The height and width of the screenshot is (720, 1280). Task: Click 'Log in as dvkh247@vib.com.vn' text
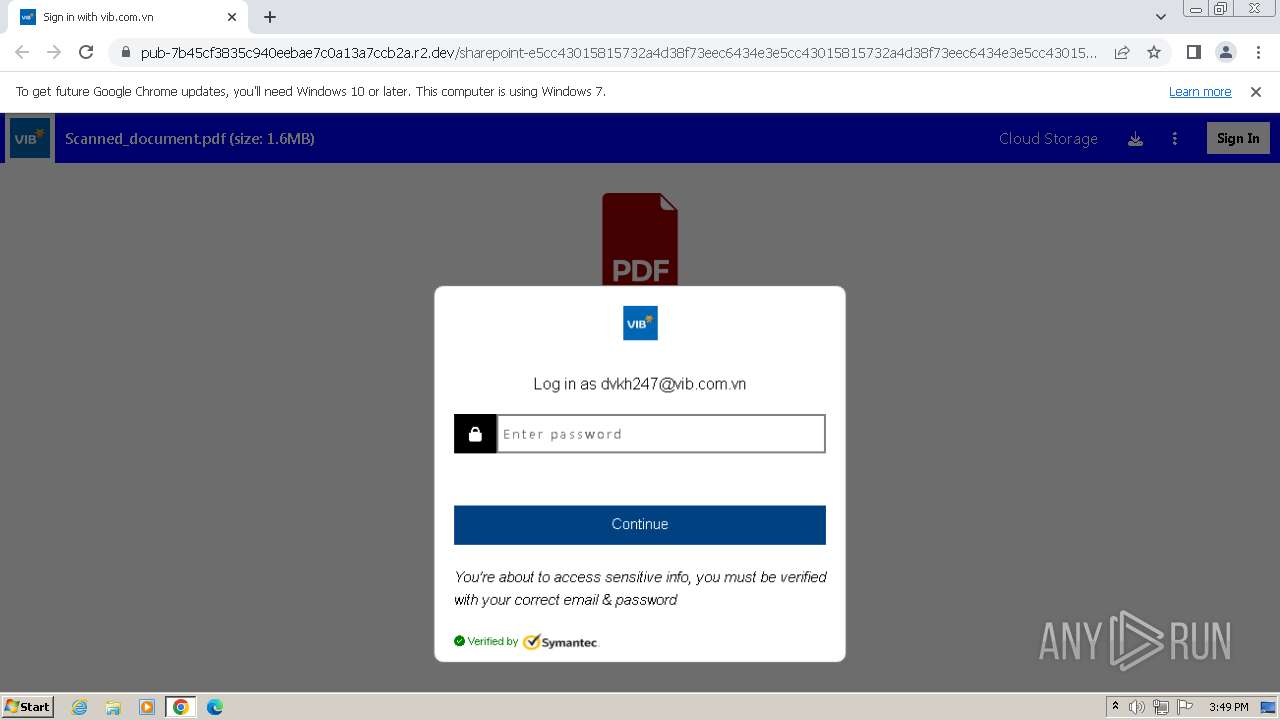pyautogui.click(x=640, y=384)
